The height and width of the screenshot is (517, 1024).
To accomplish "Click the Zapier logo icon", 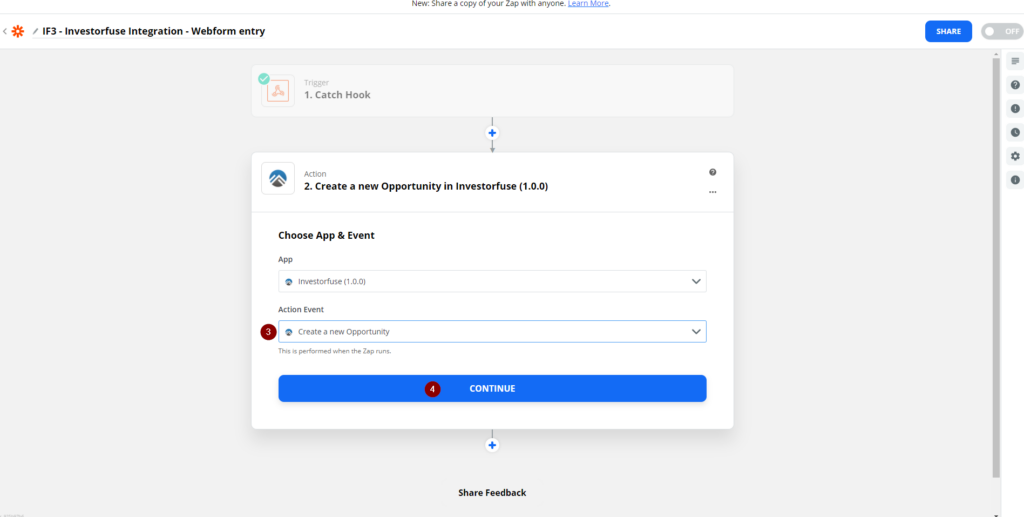I will point(18,31).
